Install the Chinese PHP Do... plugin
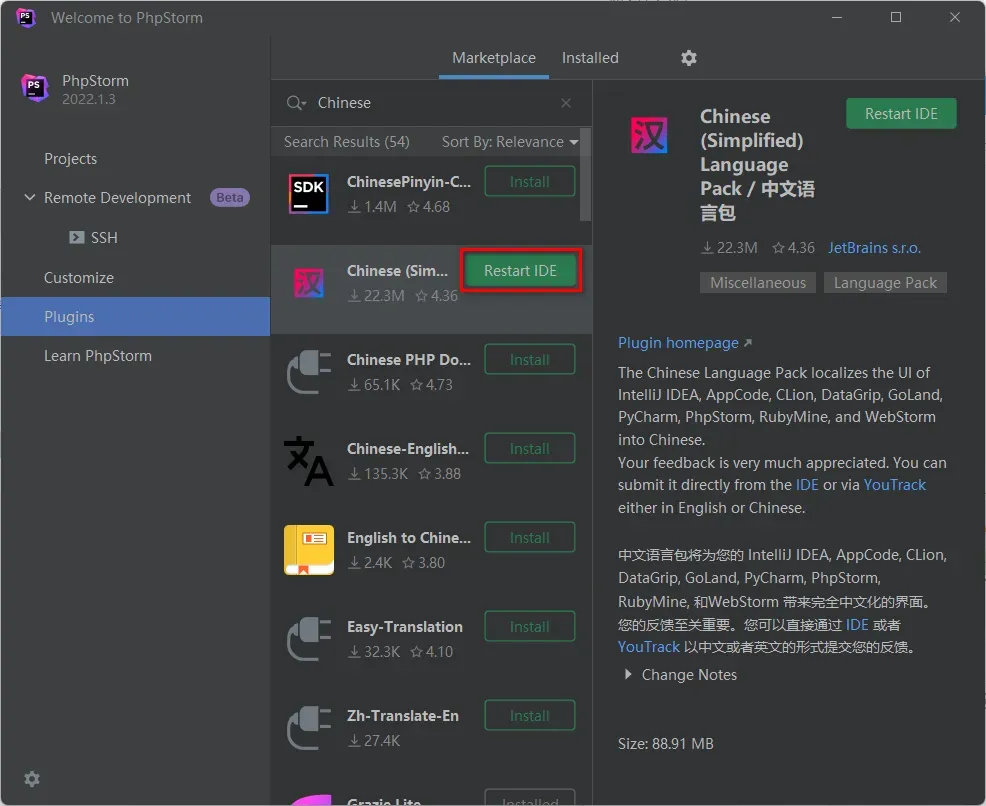The width and height of the screenshot is (986, 806). [x=529, y=360]
